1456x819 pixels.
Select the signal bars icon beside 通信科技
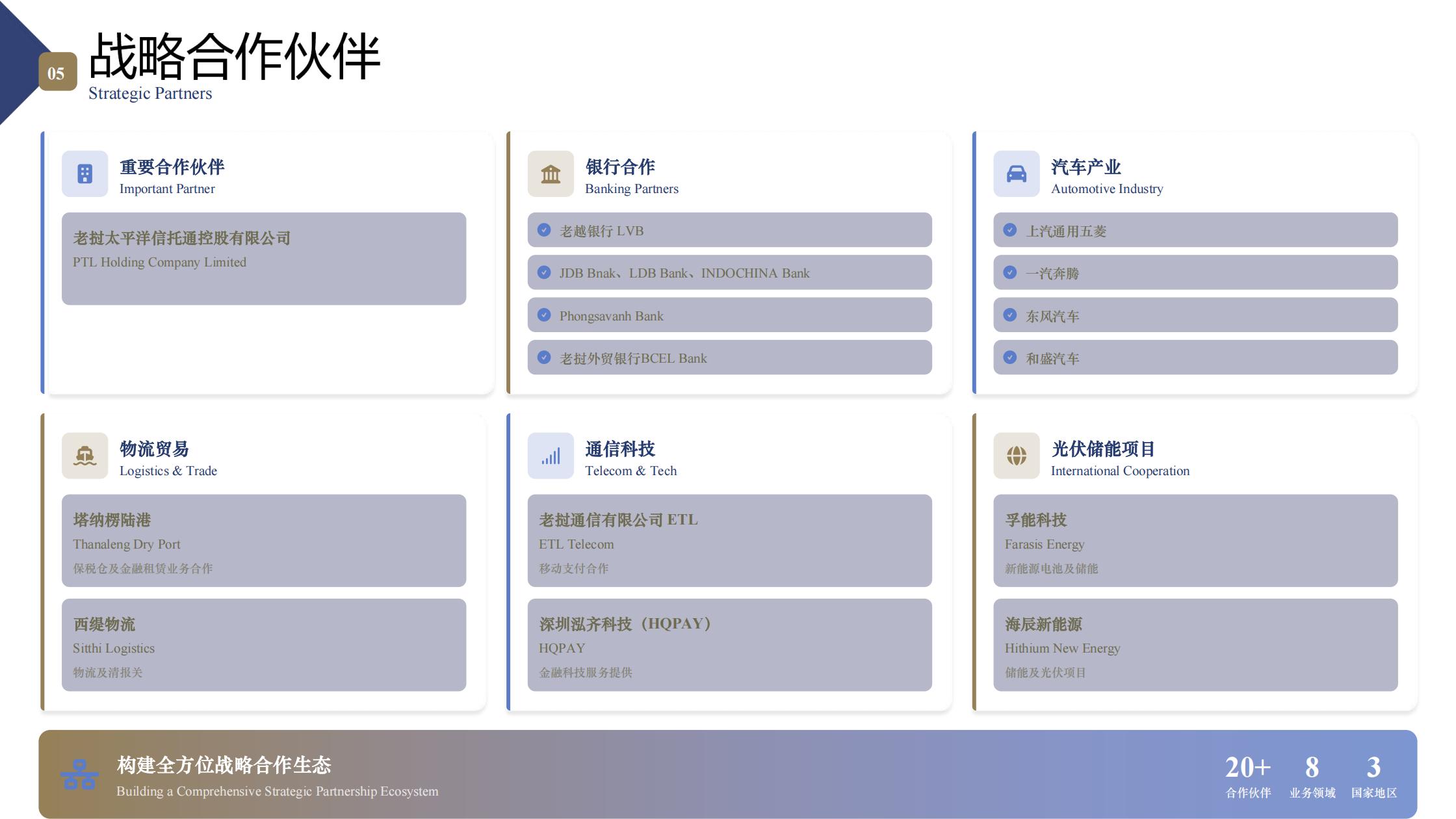[x=551, y=456]
